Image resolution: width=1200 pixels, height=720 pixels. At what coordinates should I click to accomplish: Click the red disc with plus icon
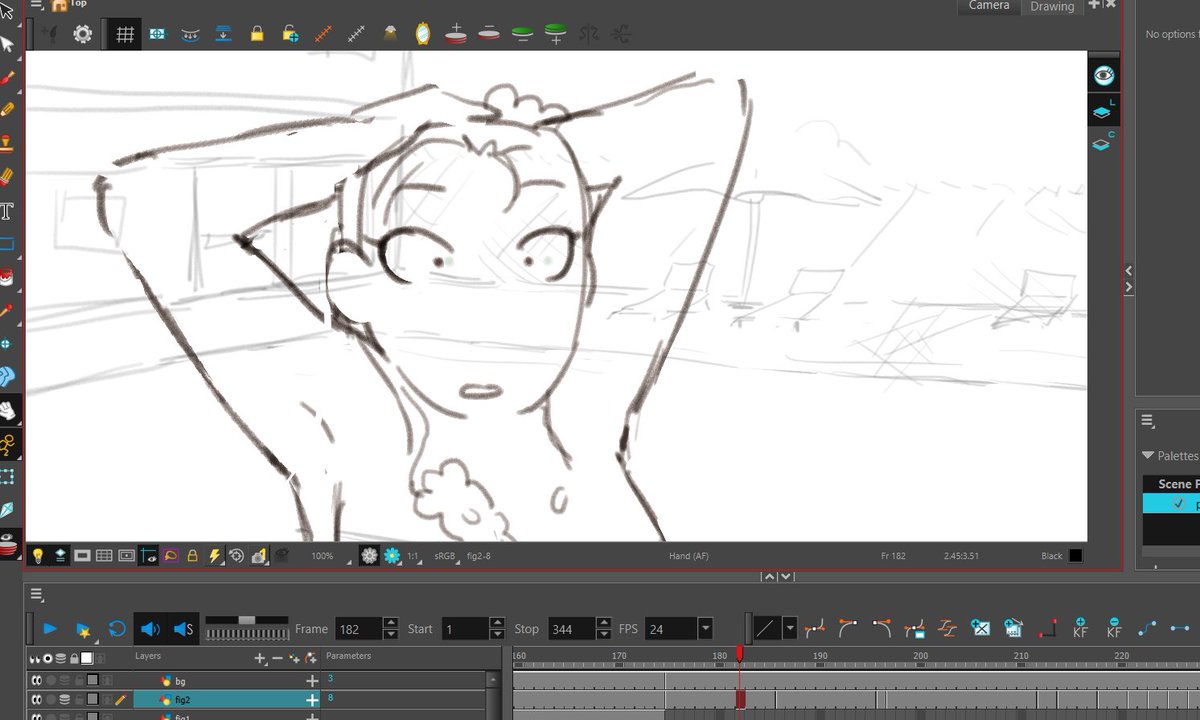click(x=456, y=34)
